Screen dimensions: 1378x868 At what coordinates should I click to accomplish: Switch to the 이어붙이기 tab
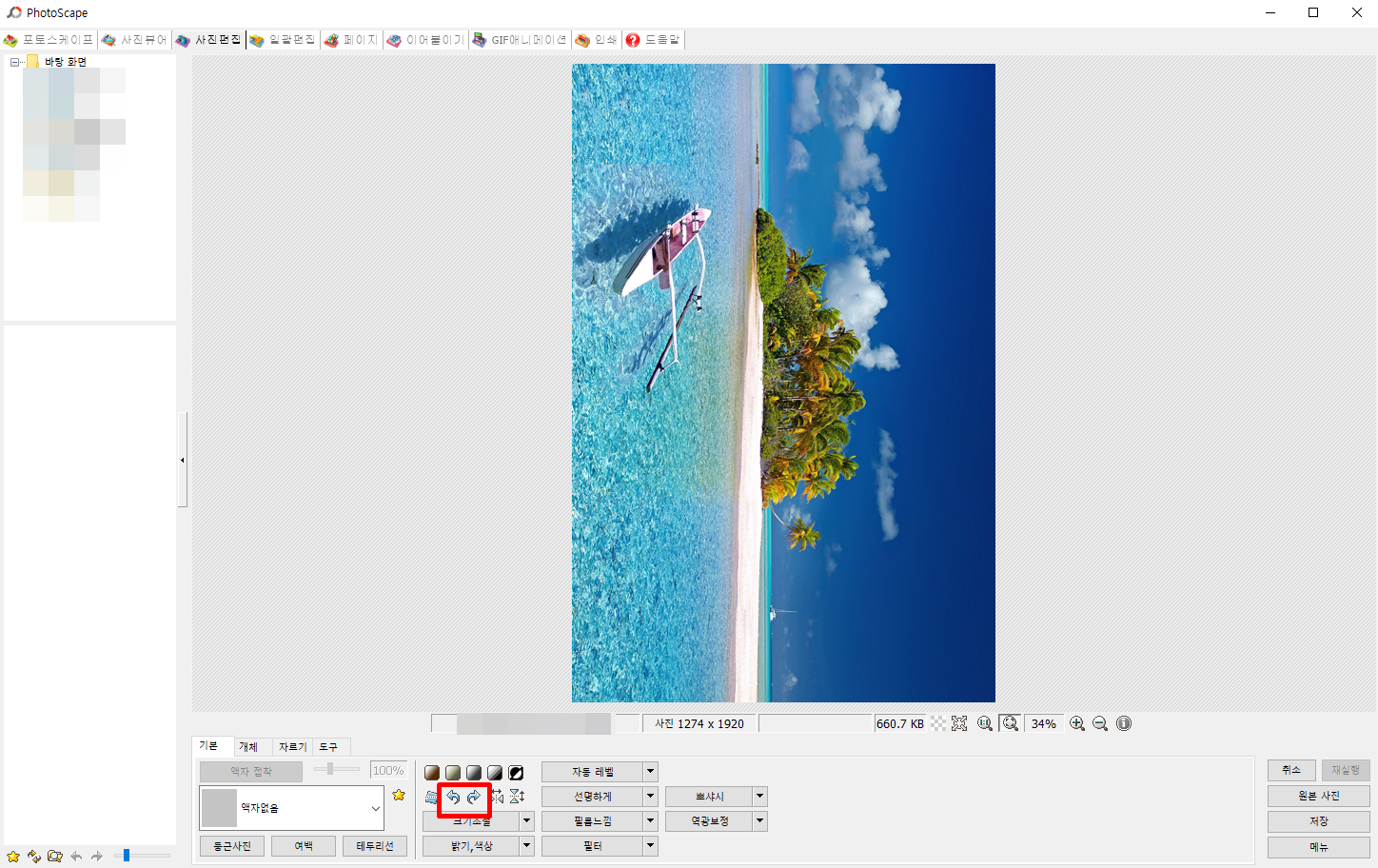(x=425, y=40)
